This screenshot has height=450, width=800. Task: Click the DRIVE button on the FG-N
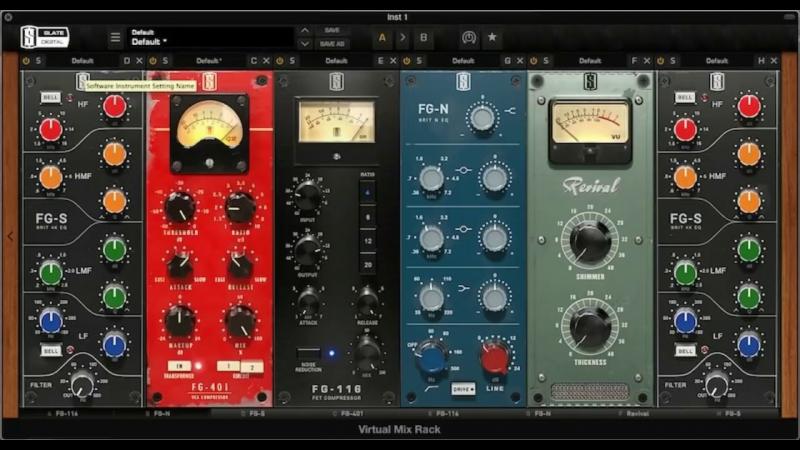(x=463, y=389)
